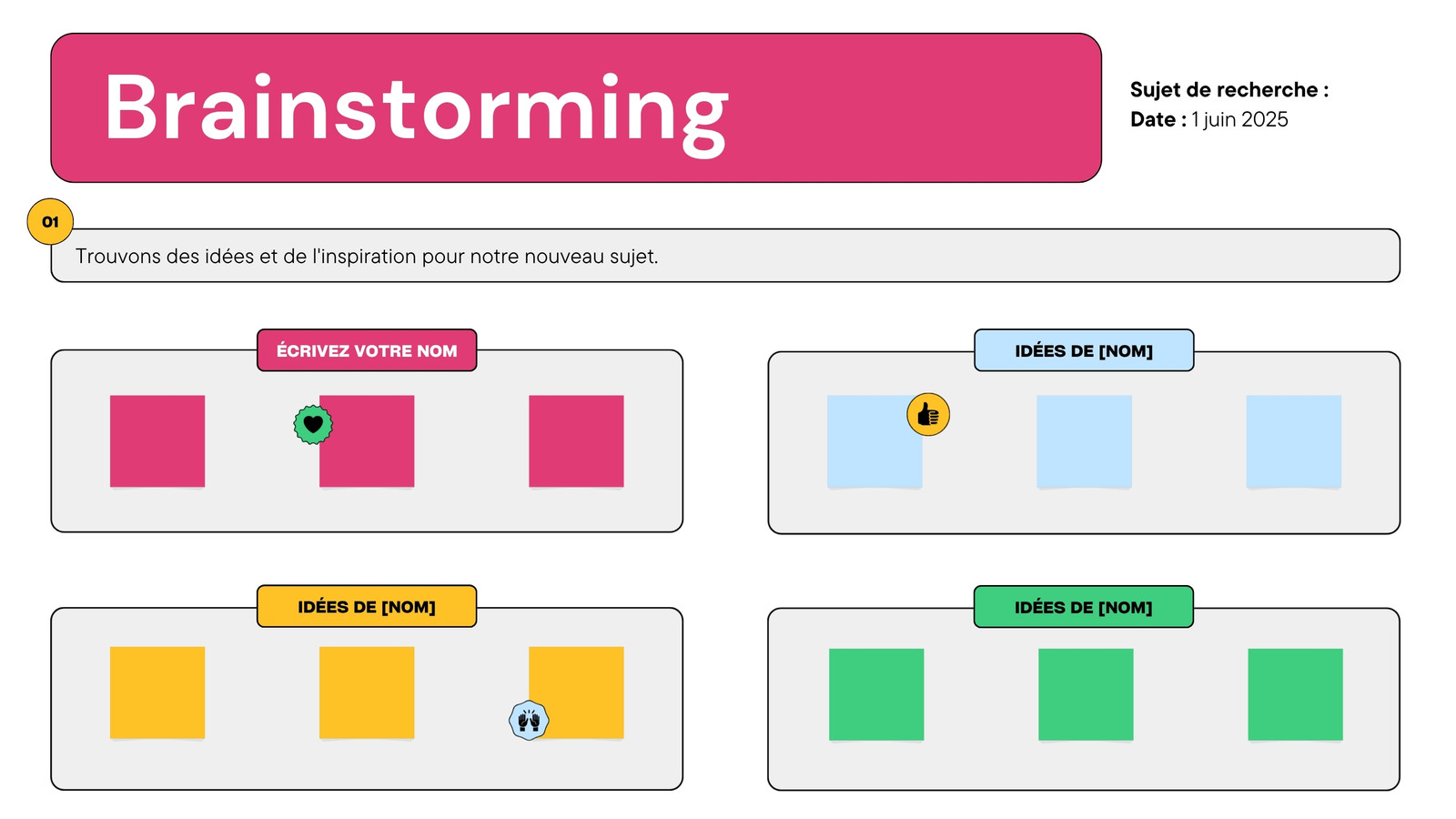The width and height of the screenshot is (1456, 819).
Task: Click the green heart sticker badge
Action: tap(313, 424)
